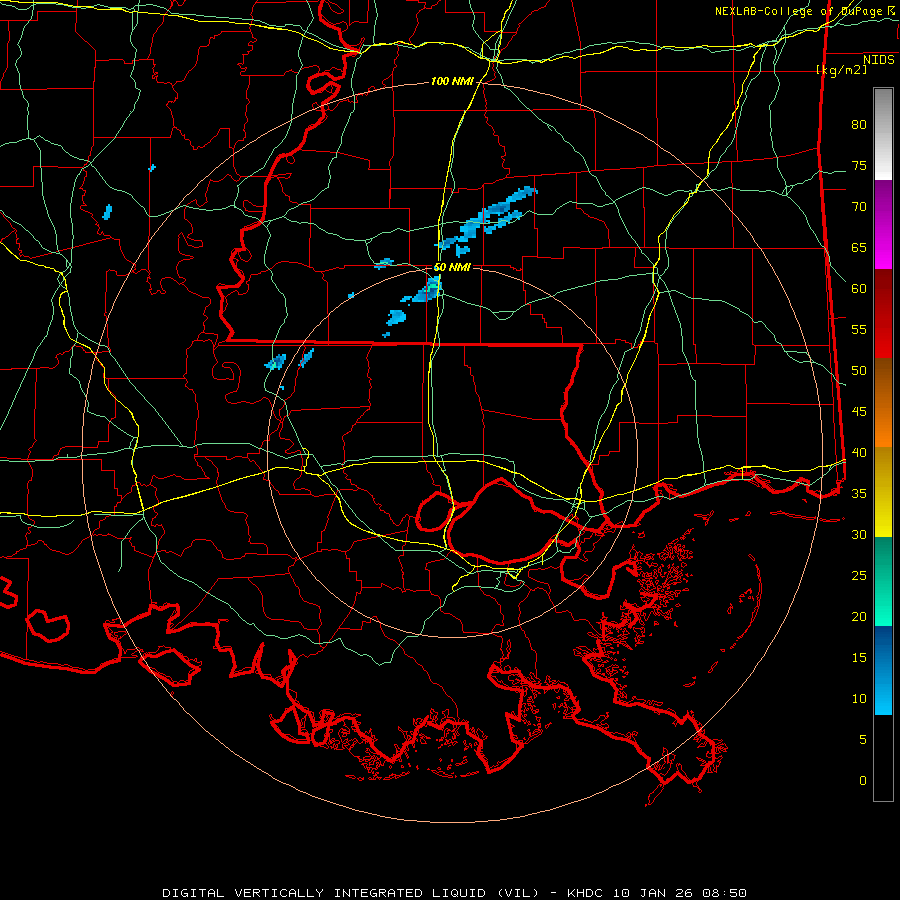Click scale value 75
The image size is (900, 900).
[859, 165]
